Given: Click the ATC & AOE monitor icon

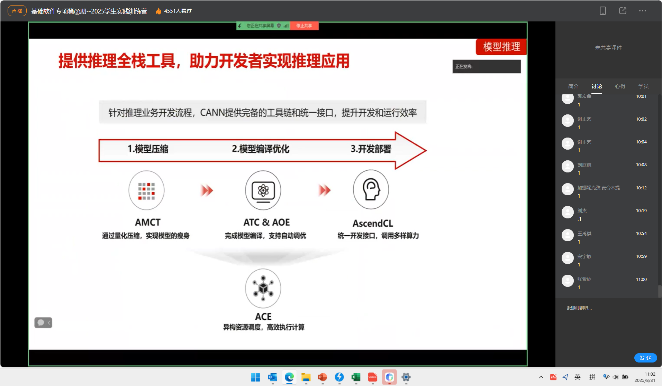Looking at the screenshot, I should click(263, 190).
